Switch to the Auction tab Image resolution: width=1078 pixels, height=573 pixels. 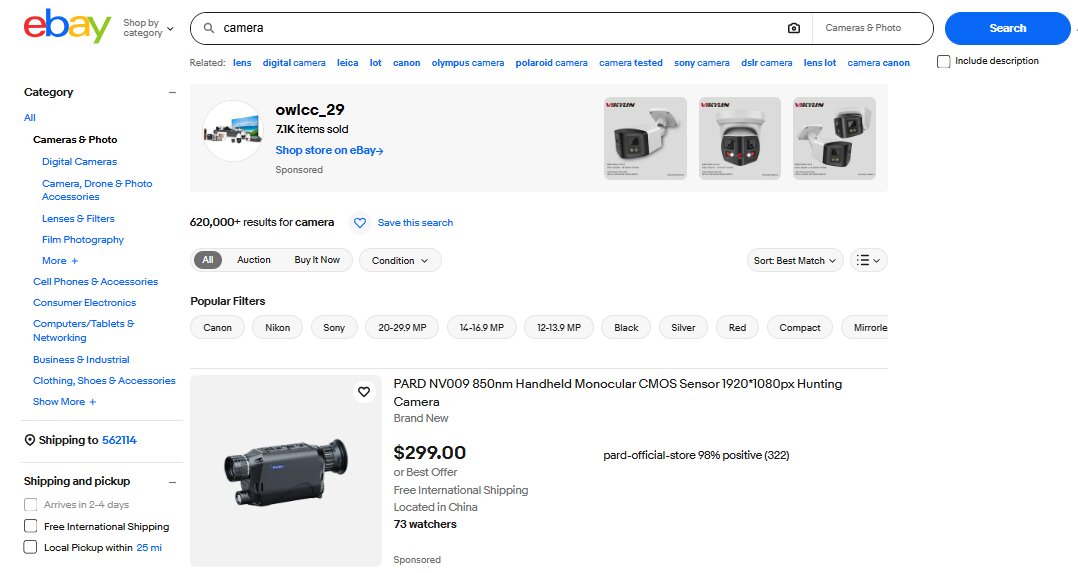click(x=253, y=260)
